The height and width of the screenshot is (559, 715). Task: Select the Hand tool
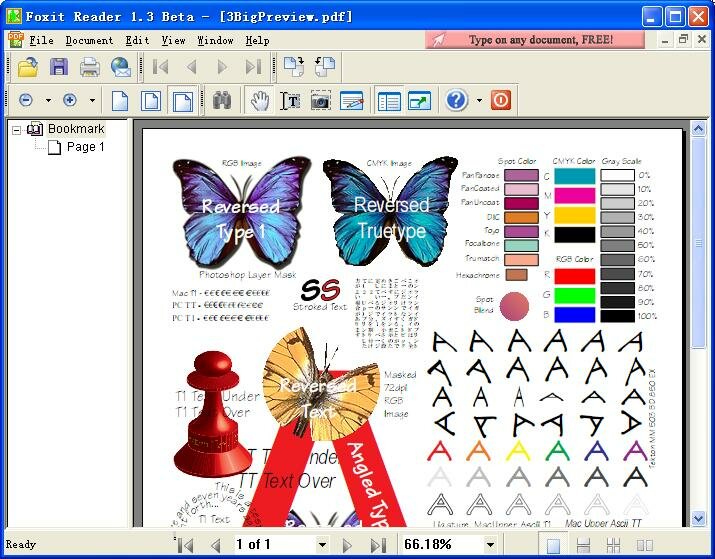click(260, 100)
